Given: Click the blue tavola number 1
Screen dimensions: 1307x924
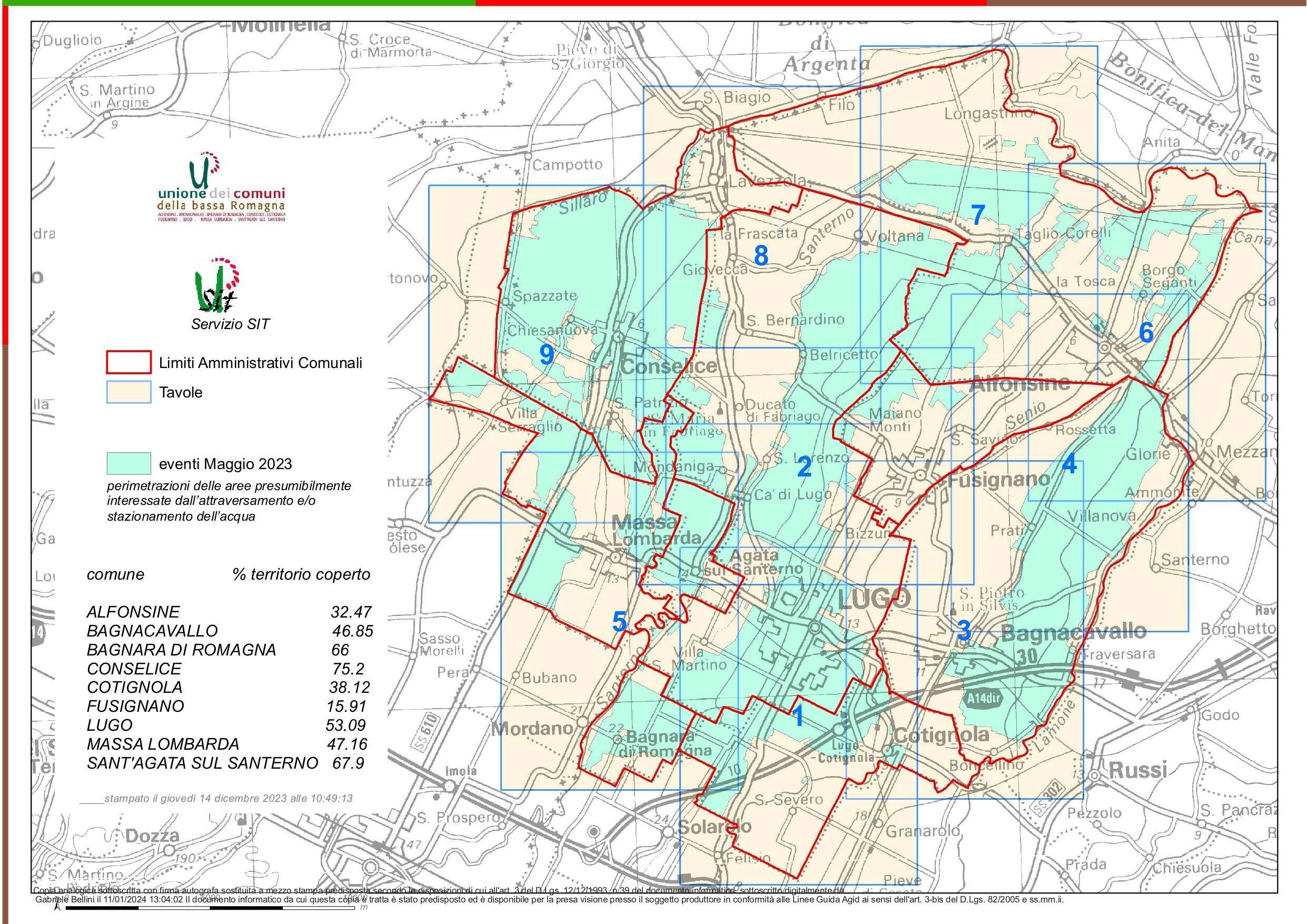Looking at the screenshot, I should click(798, 716).
